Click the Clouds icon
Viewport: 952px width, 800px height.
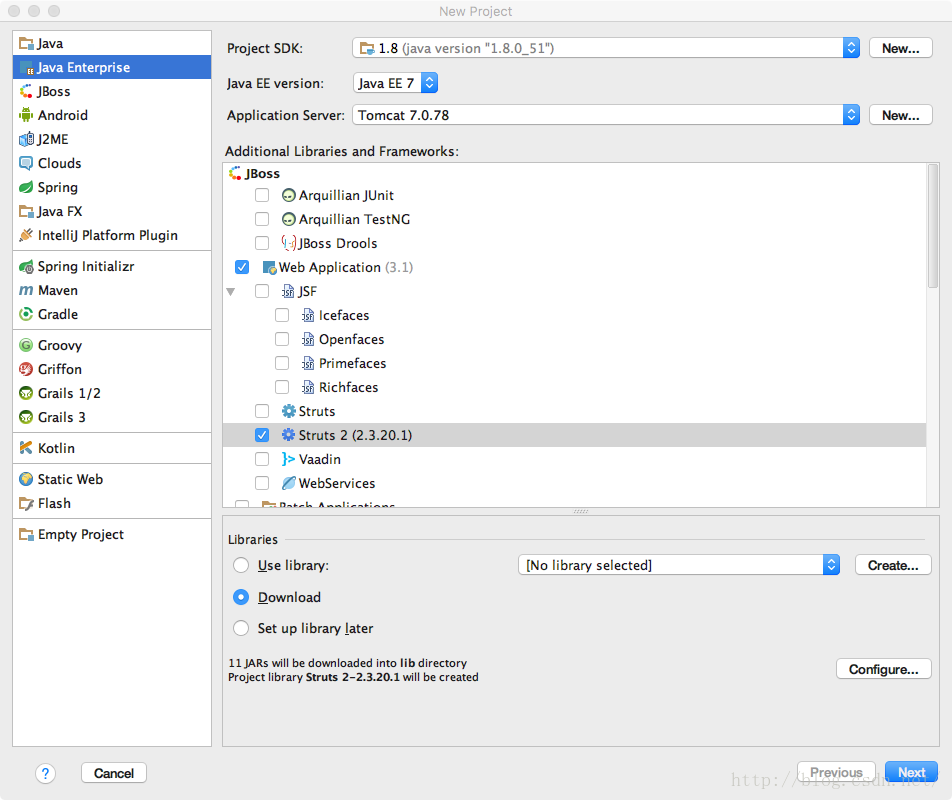click(26, 163)
